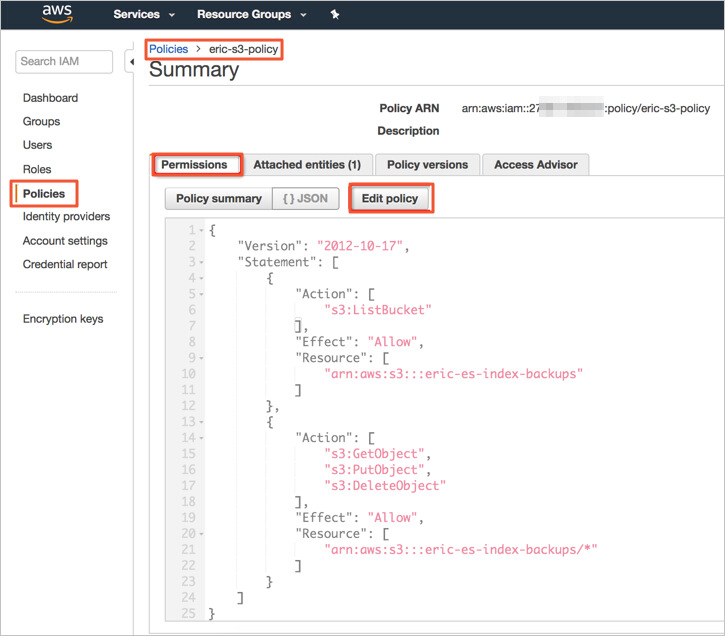Screen dimensions: 725x636
Task: Collapse the IAM sidebar with arrow handle
Action: 130,62
